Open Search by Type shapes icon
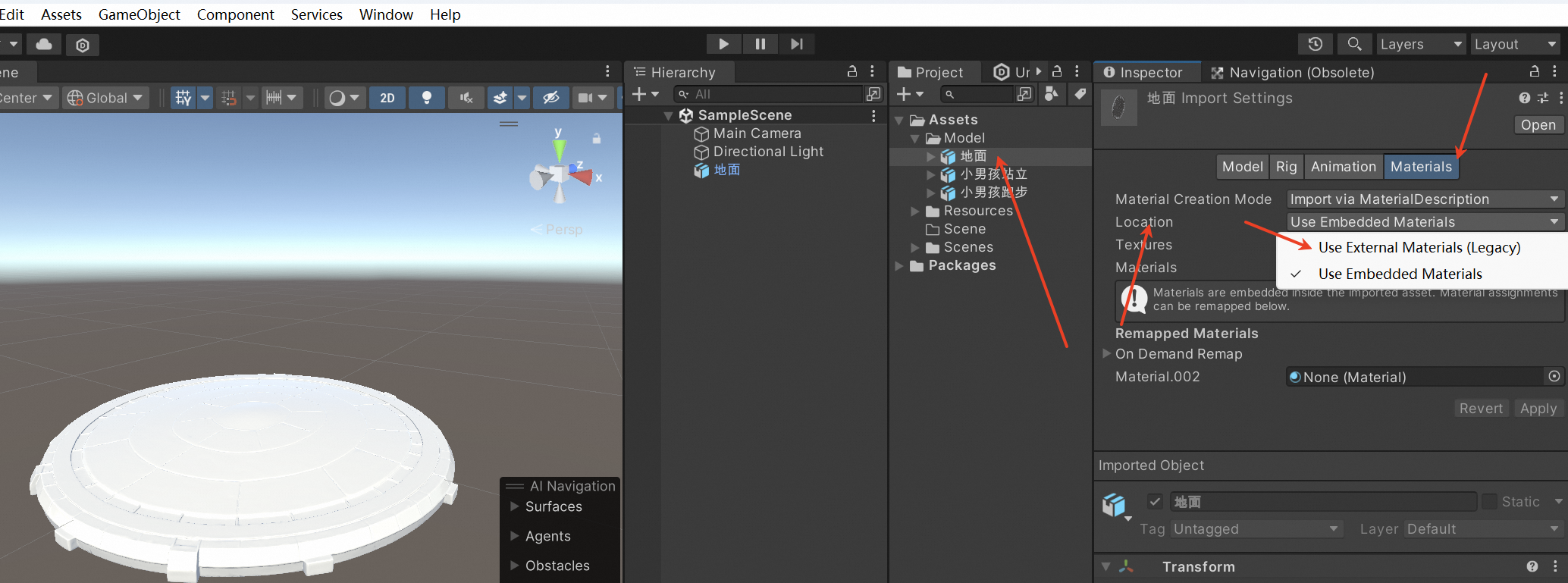1568x583 pixels. point(1052,94)
